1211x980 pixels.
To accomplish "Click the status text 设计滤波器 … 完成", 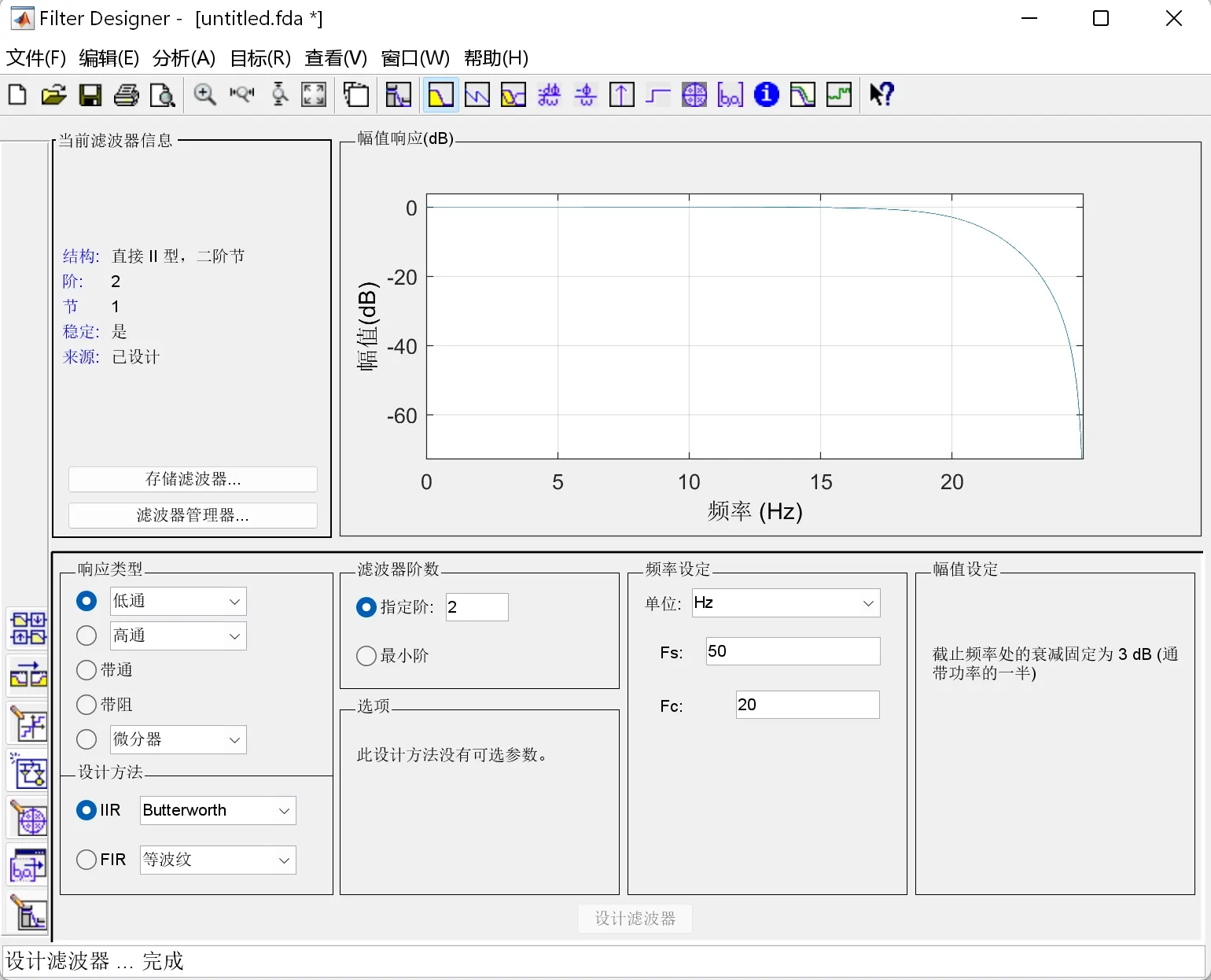I will 94,961.
